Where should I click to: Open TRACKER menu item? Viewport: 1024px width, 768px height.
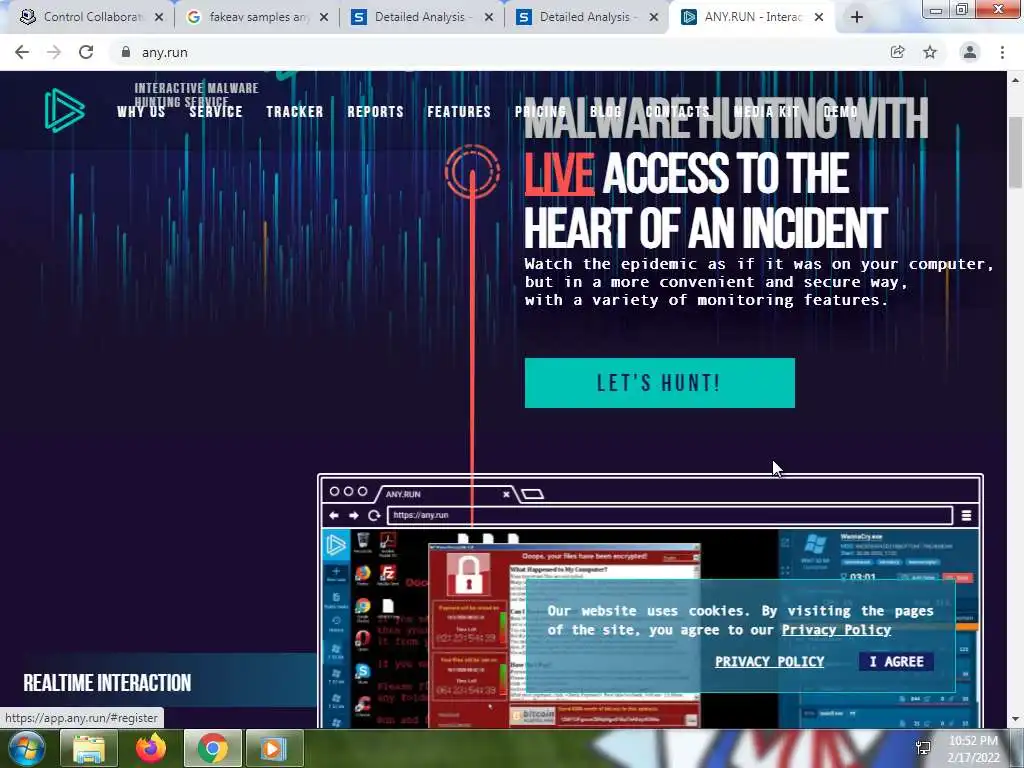pyautogui.click(x=295, y=112)
